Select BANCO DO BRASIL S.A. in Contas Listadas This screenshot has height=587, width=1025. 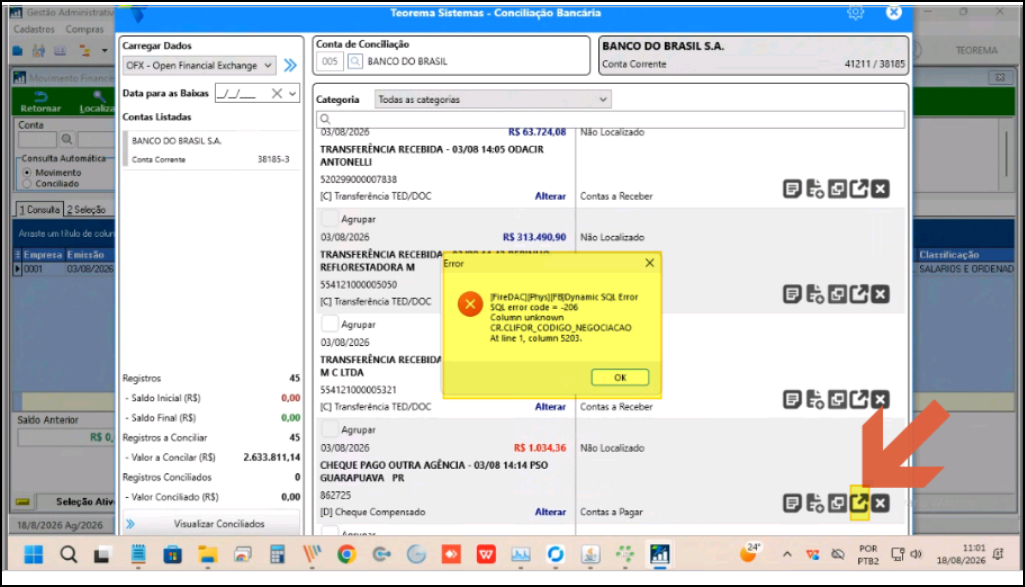(x=211, y=150)
